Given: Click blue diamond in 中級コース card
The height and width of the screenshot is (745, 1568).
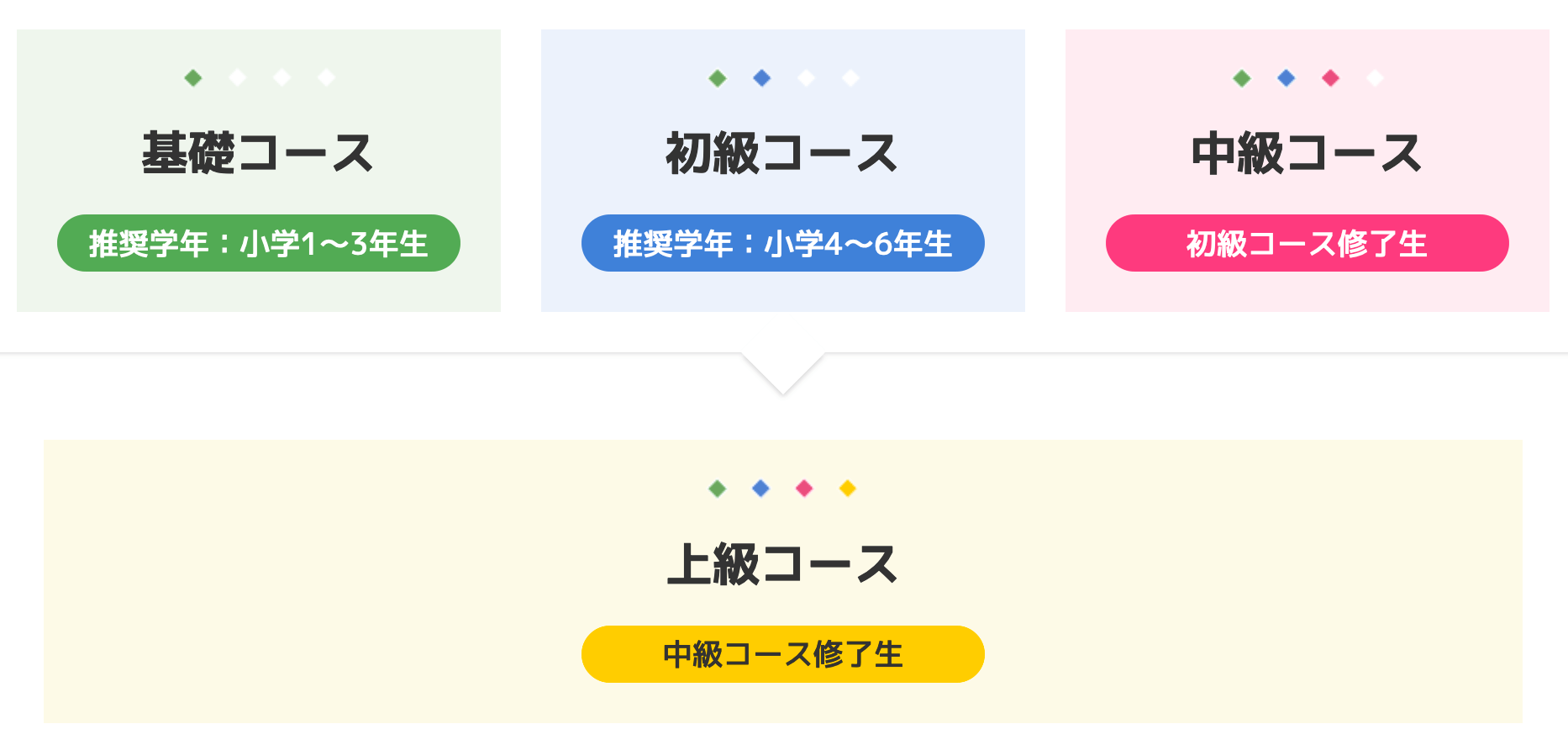Looking at the screenshot, I should [1286, 78].
